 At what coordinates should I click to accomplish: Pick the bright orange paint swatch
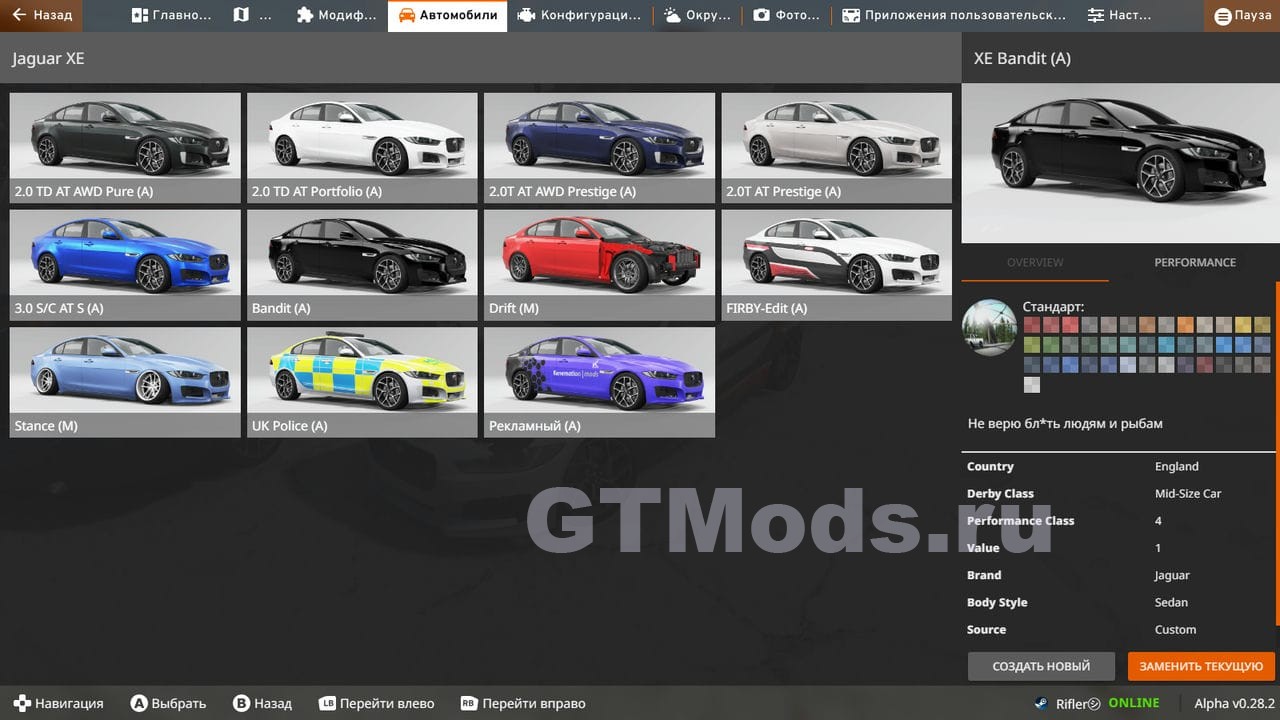1185,325
